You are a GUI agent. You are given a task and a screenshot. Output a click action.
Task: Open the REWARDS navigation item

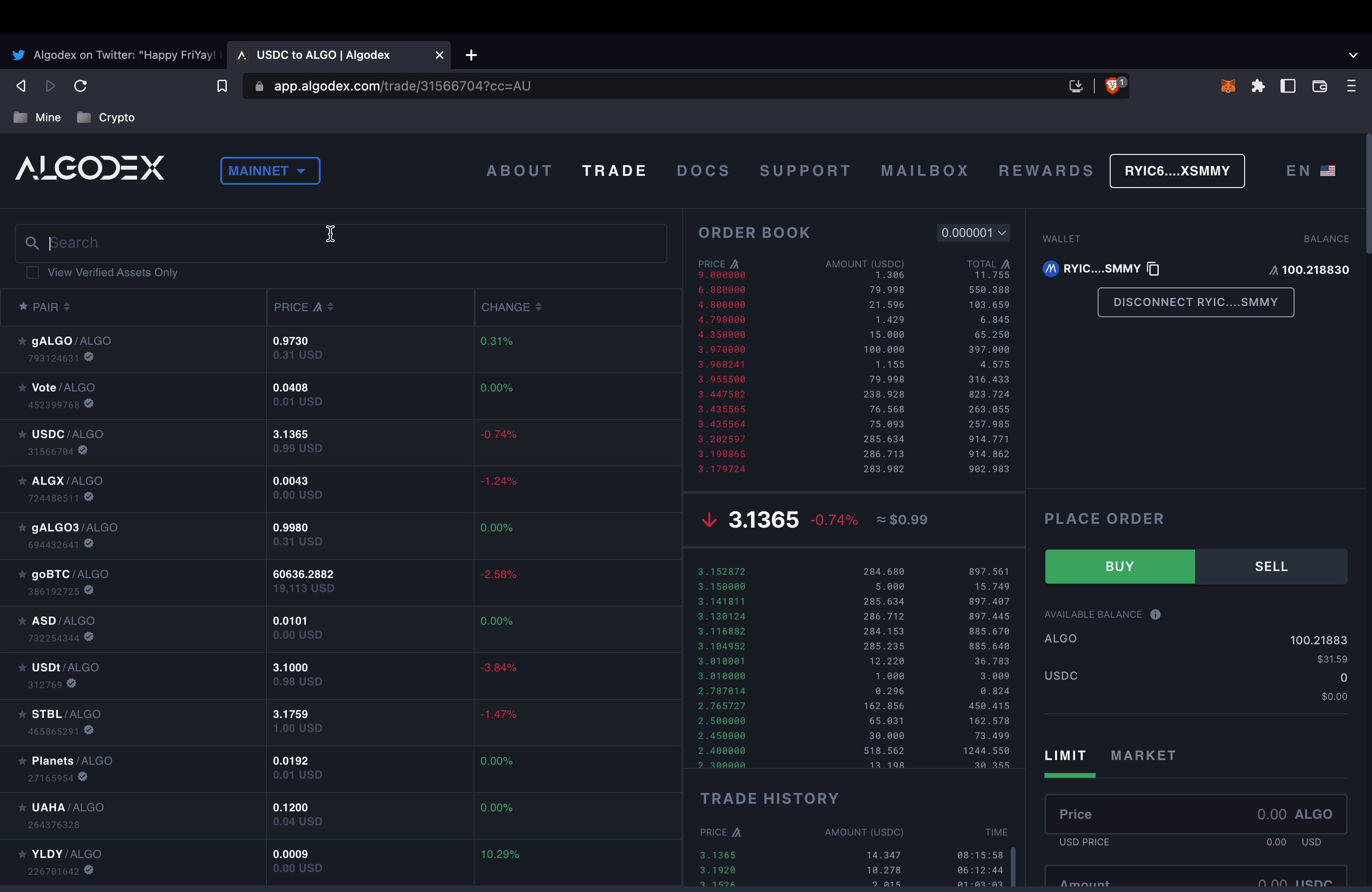point(1046,171)
